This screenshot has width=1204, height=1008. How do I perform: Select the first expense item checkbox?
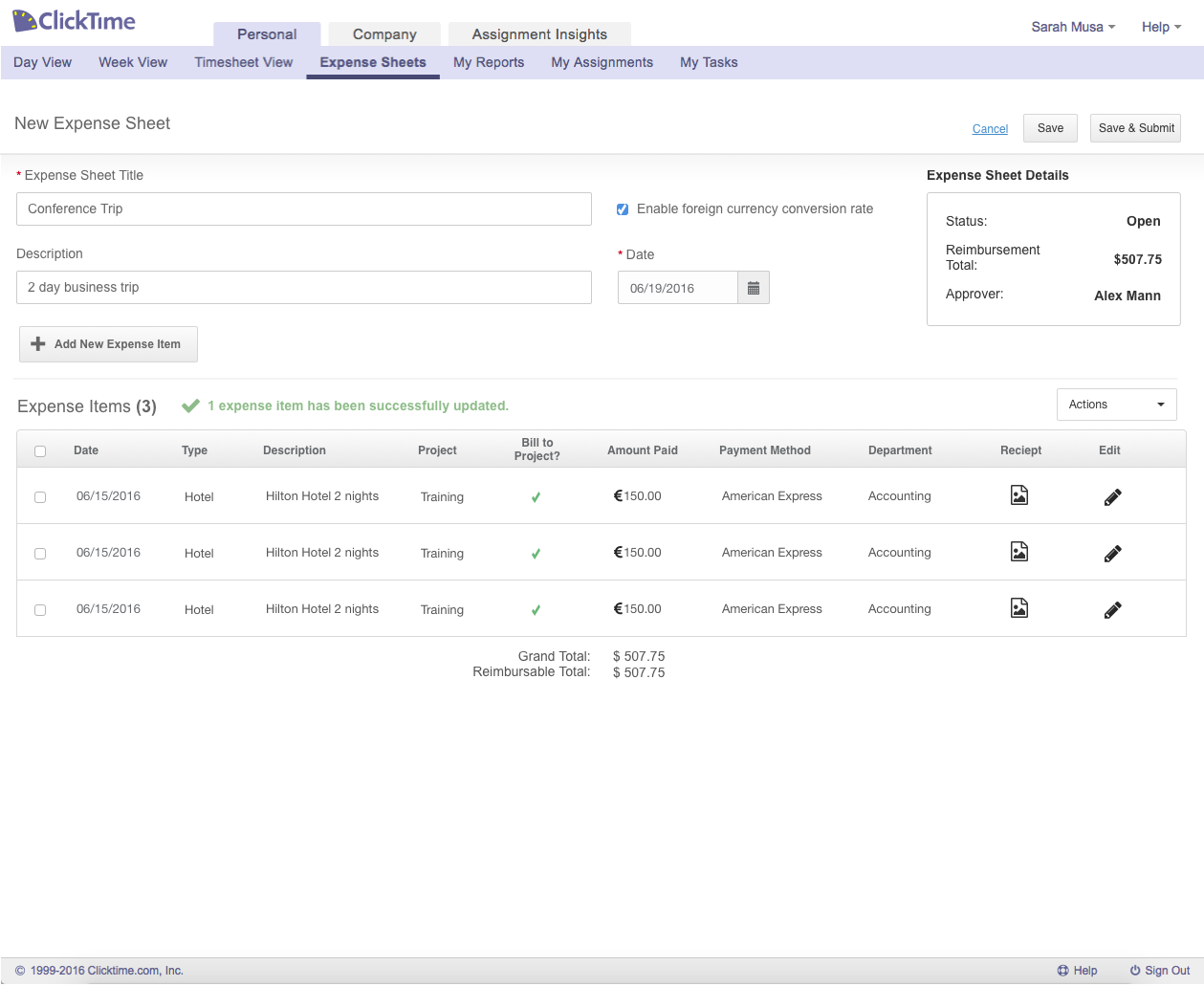point(40,497)
